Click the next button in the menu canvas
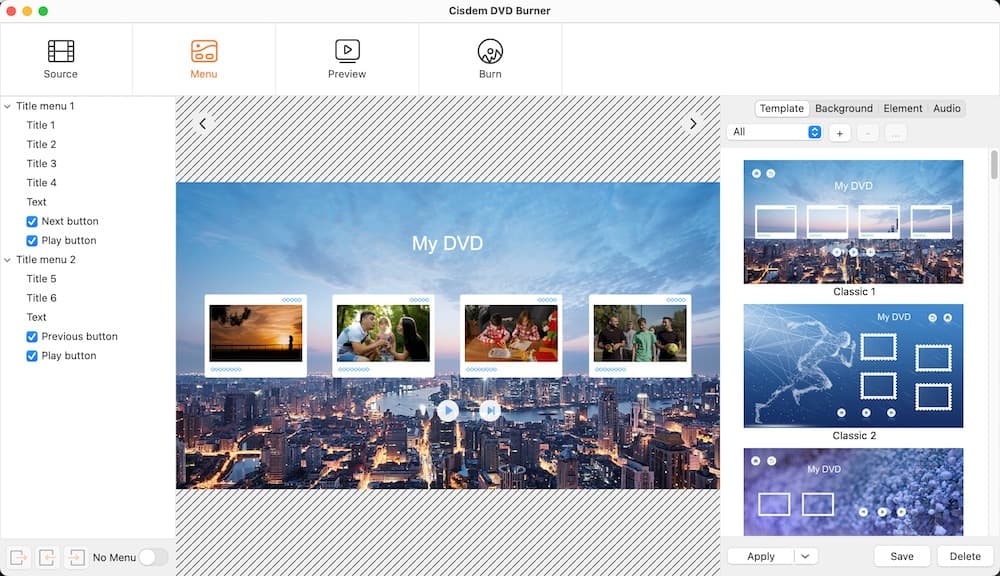Screen dimensions: 1000x576 coord(490,410)
